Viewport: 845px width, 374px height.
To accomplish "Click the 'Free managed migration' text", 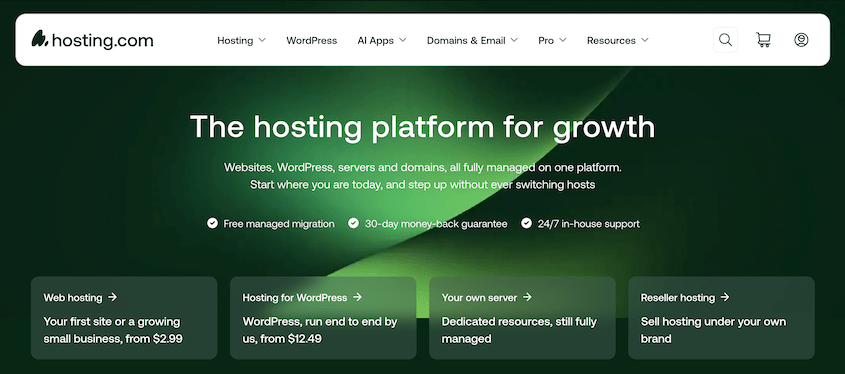I will (279, 224).
